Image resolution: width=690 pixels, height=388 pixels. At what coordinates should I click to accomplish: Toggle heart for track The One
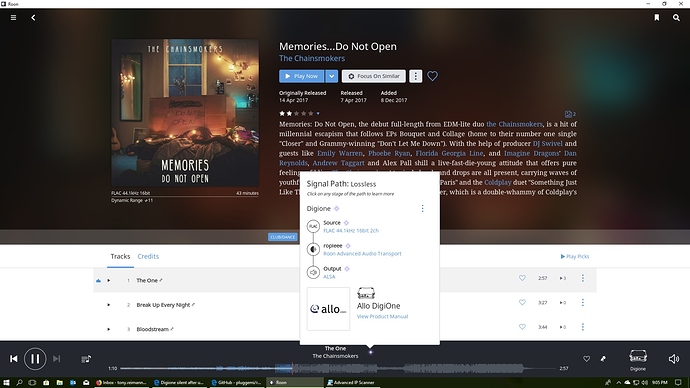coord(522,278)
